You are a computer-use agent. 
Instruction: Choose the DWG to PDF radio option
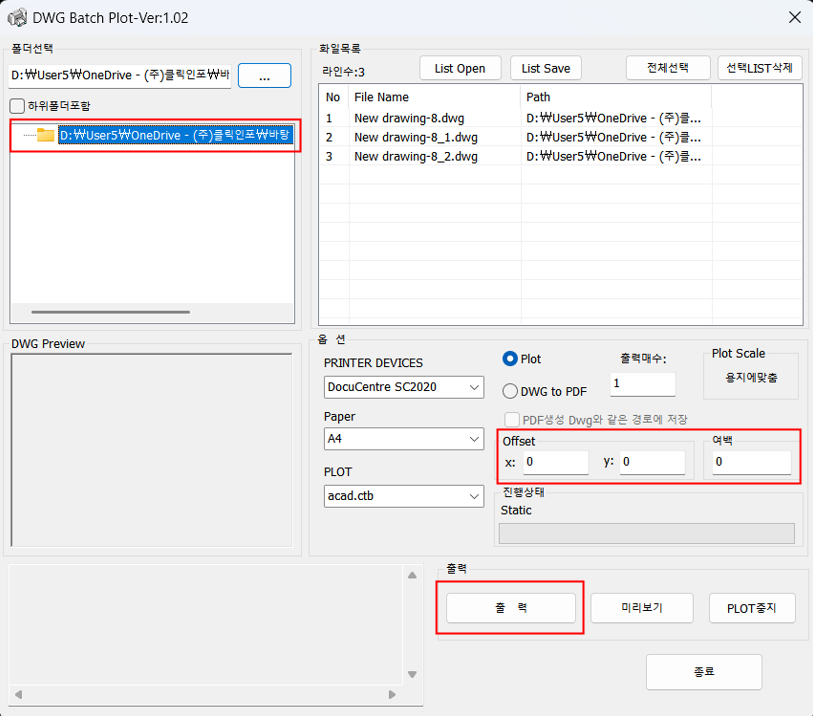tap(510, 392)
